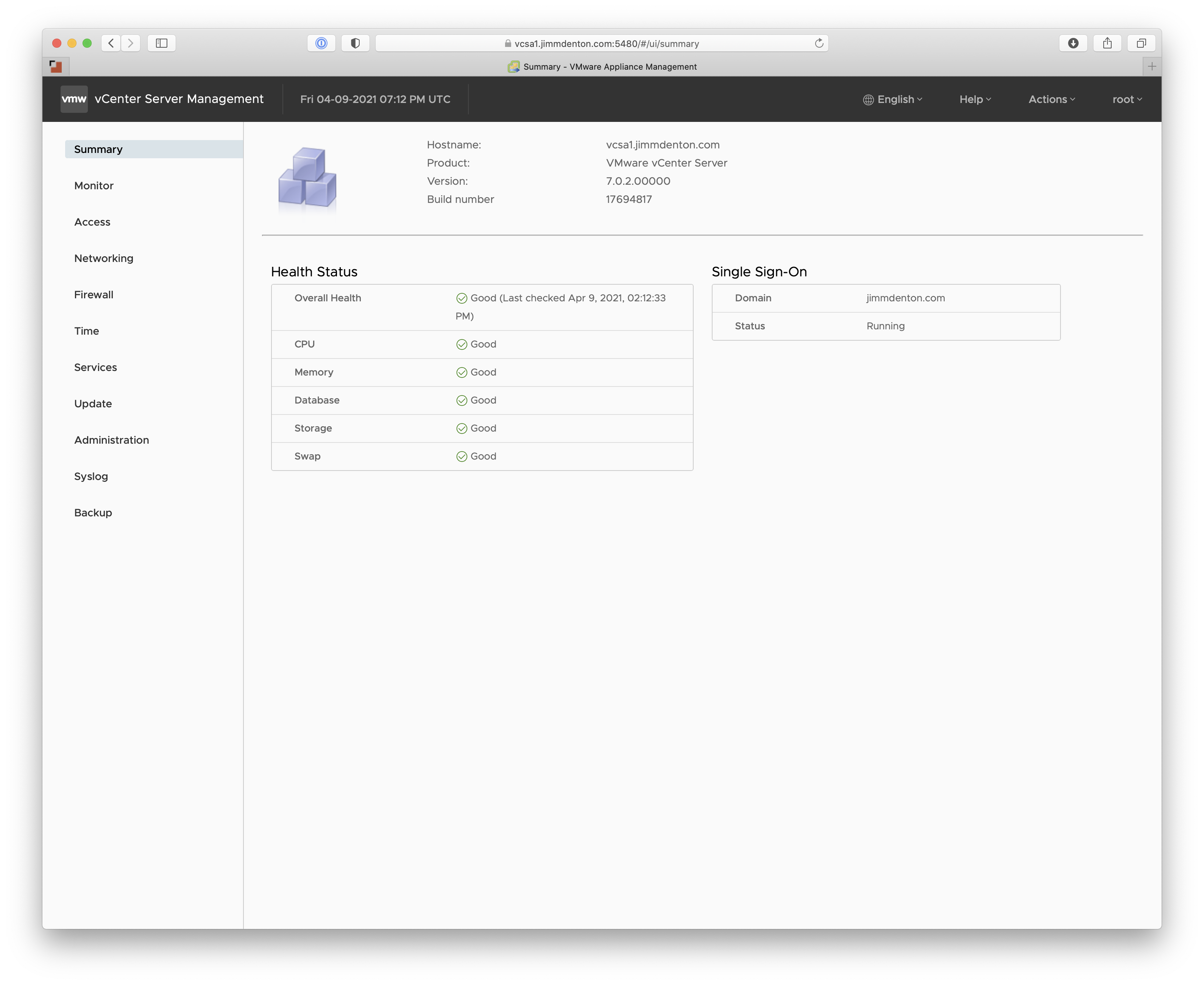Image resolution: width=1204 pixels, height=985 pixels.
Task: Open Safari downloads icon
Action: [1073, 43]
